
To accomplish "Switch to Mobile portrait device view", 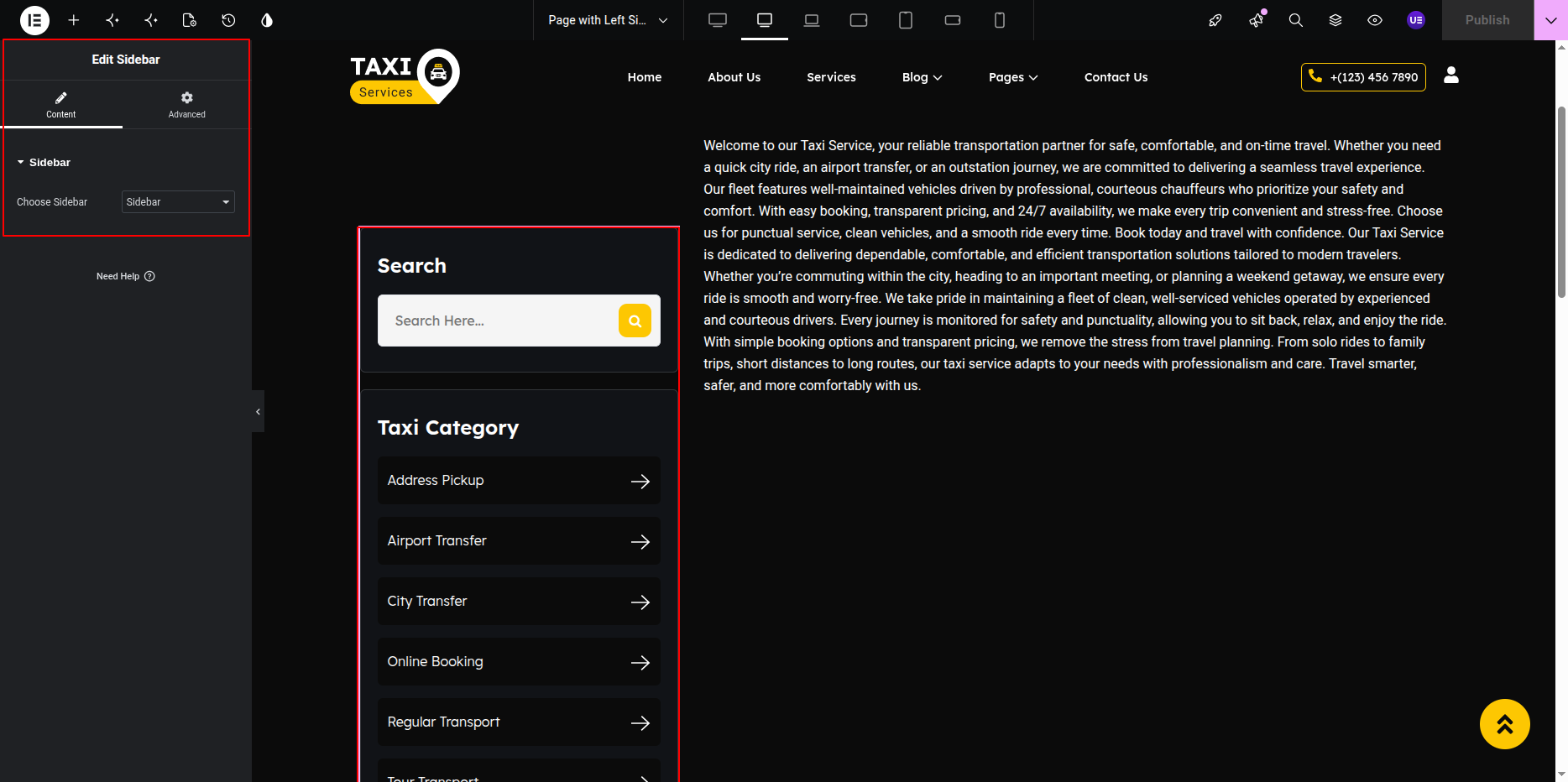I will (1000, 20).
